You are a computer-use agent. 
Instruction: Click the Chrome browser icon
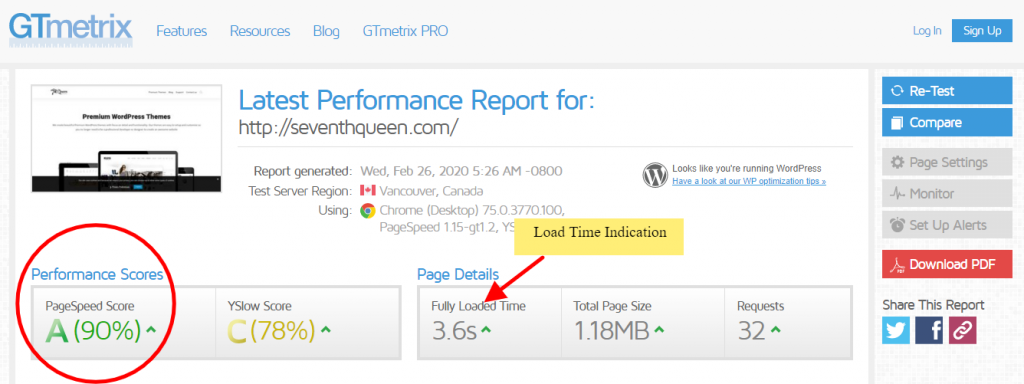367,210
